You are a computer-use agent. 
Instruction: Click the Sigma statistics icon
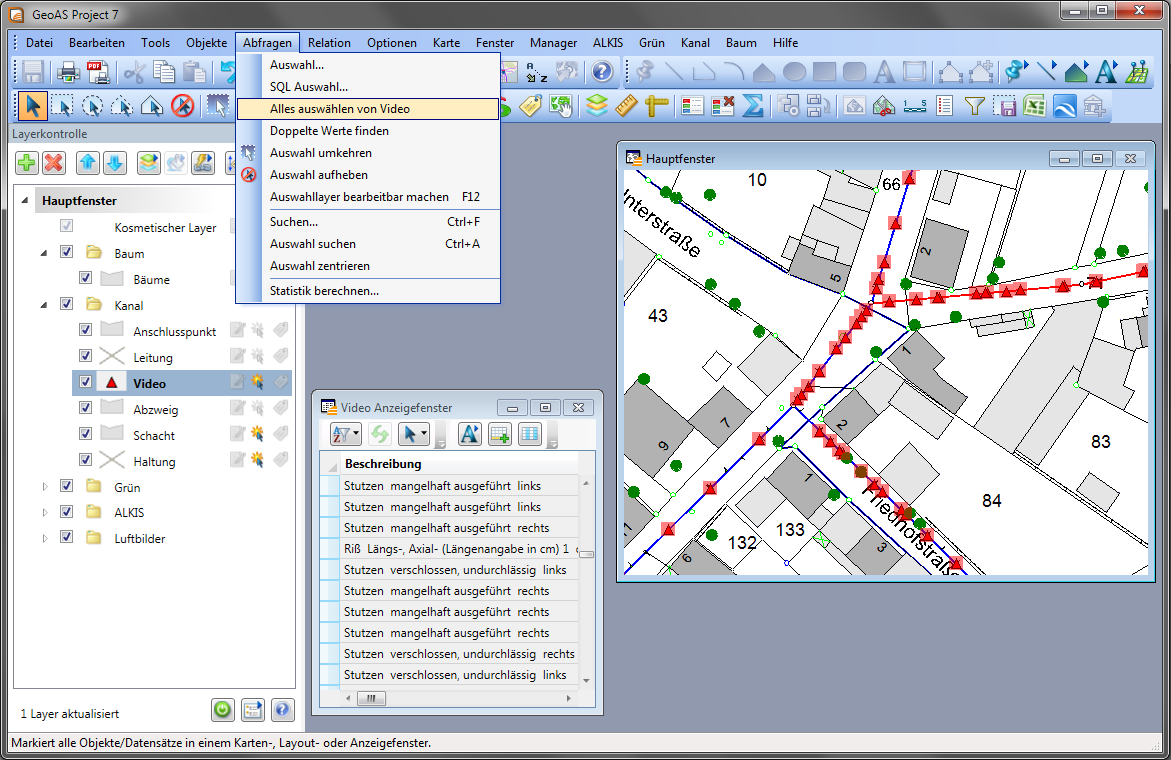(753, 106)
